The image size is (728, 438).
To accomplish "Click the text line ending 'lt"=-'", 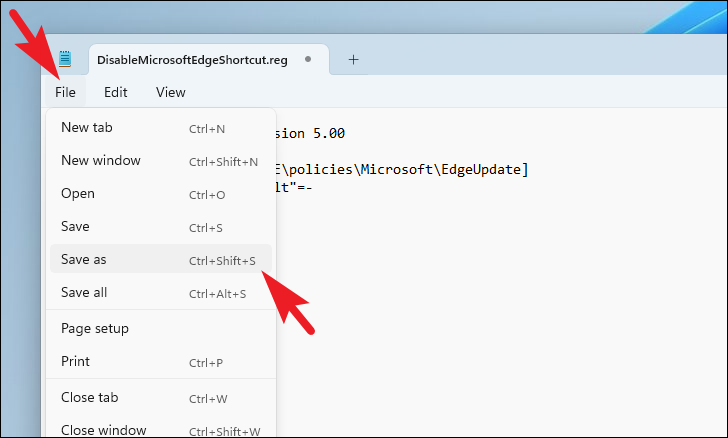I will pos(295,187).
